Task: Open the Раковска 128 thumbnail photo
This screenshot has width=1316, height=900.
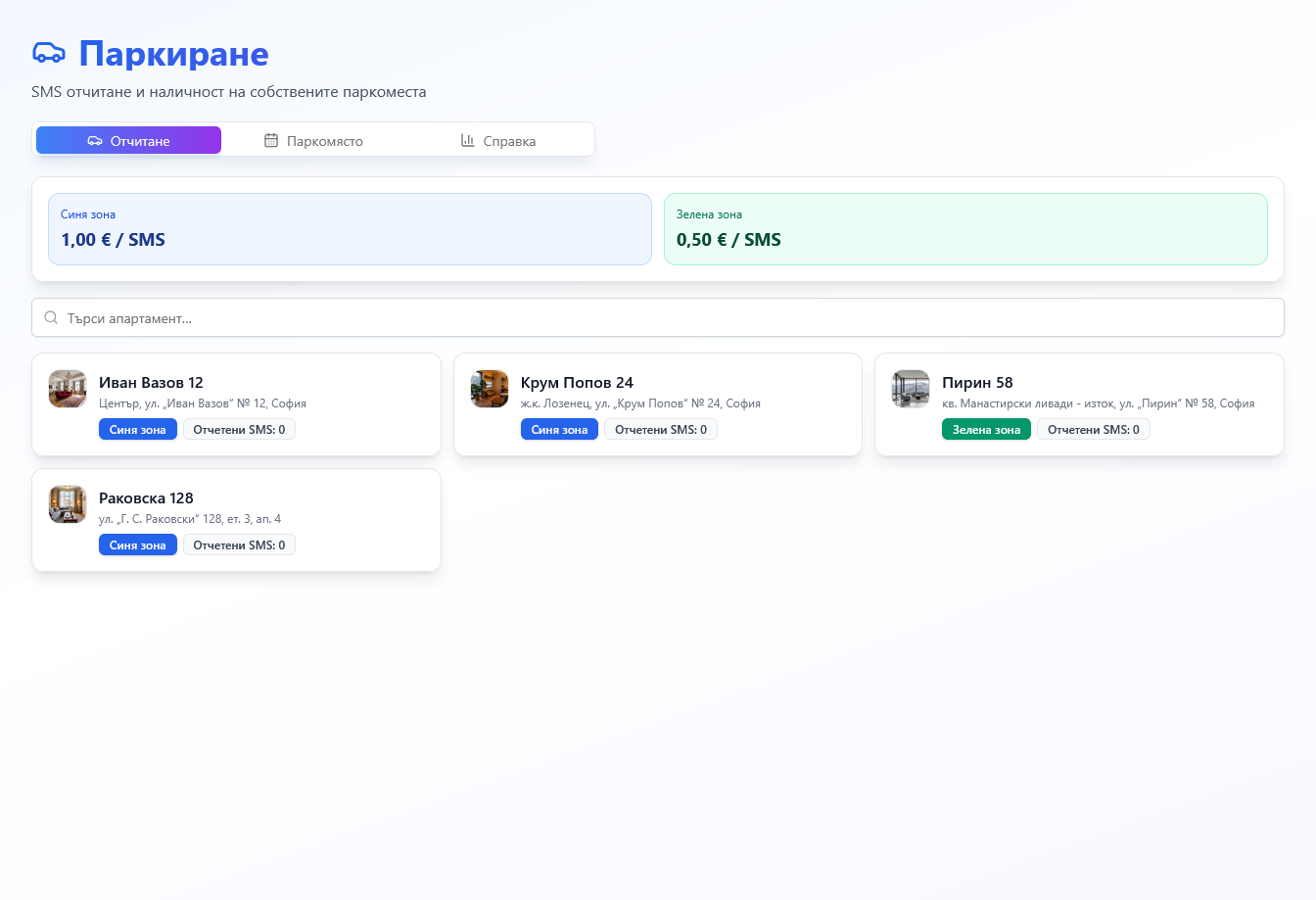Action: [x=68, y=504]
